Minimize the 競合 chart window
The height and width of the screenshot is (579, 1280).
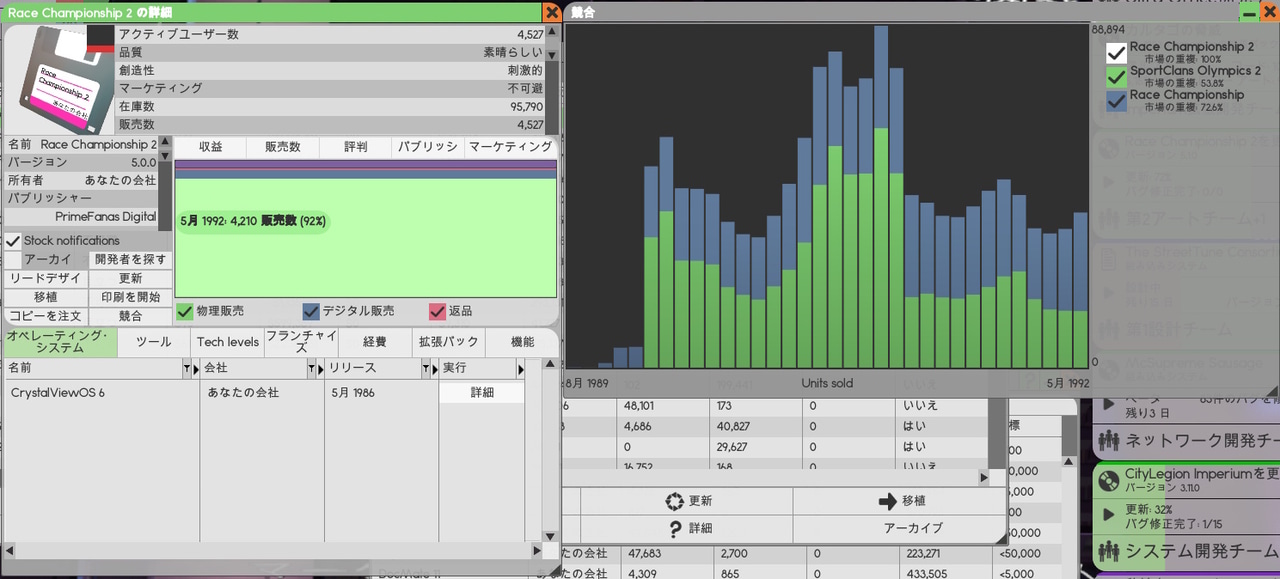[1250, 12]
